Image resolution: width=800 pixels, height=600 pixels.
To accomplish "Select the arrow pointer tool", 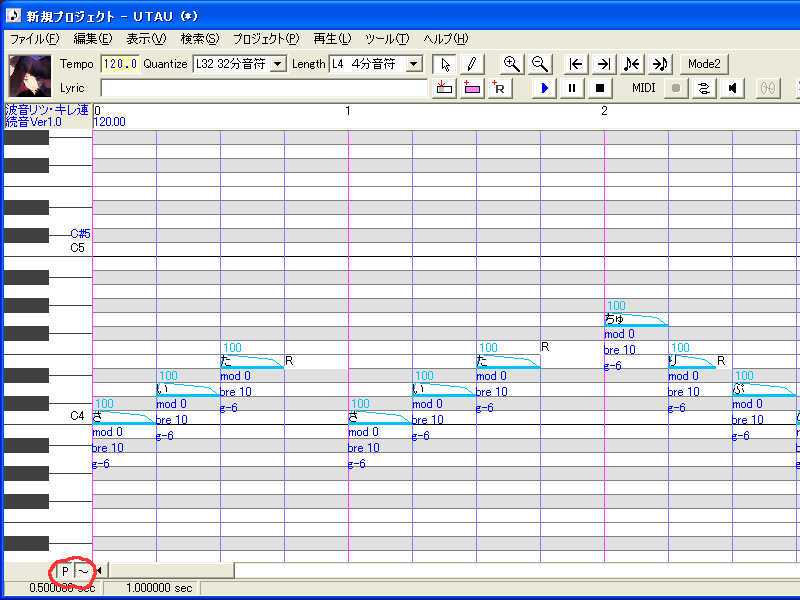I will (446, 64).
